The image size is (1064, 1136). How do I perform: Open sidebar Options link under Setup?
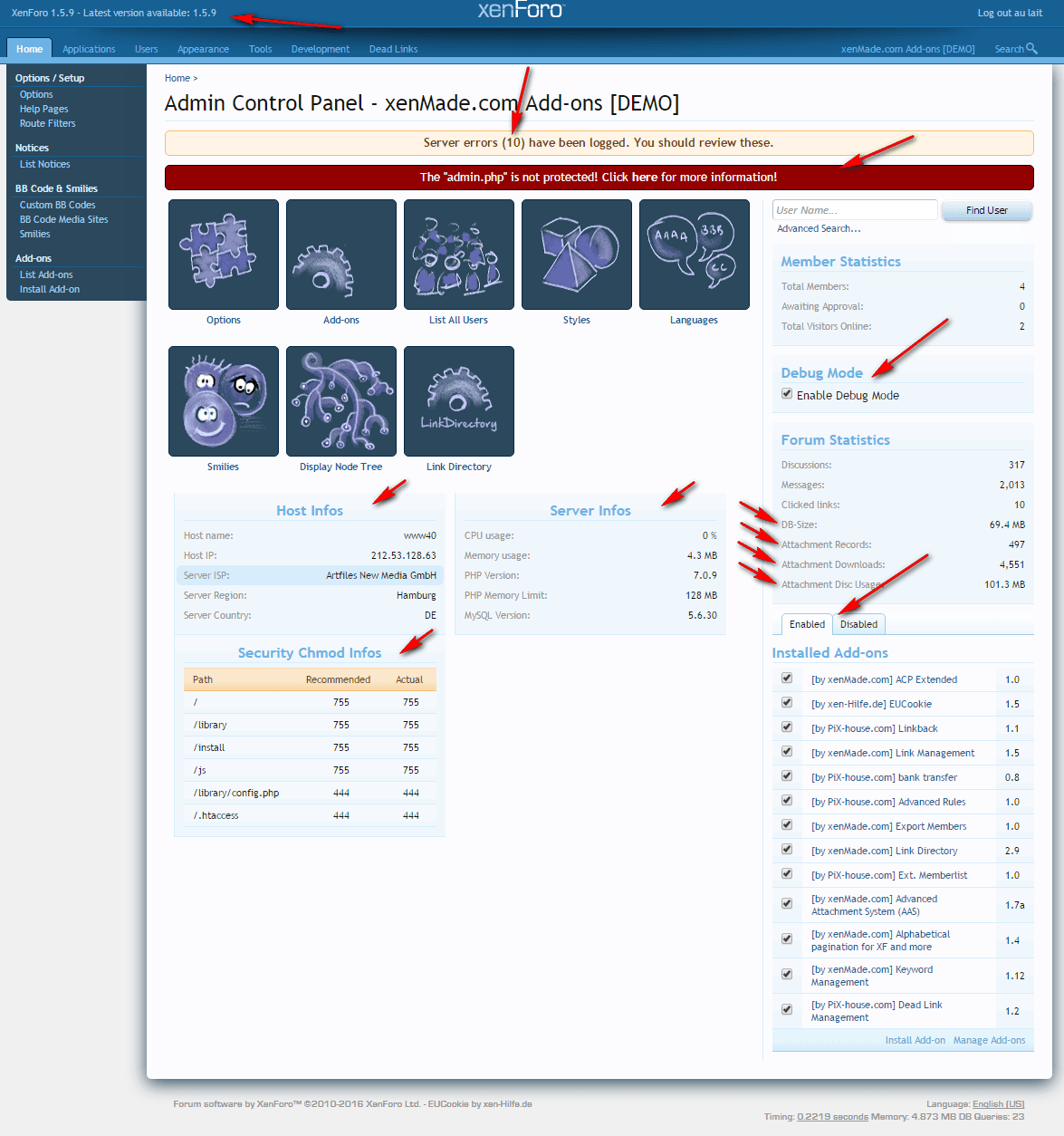[x=36, y=94]
